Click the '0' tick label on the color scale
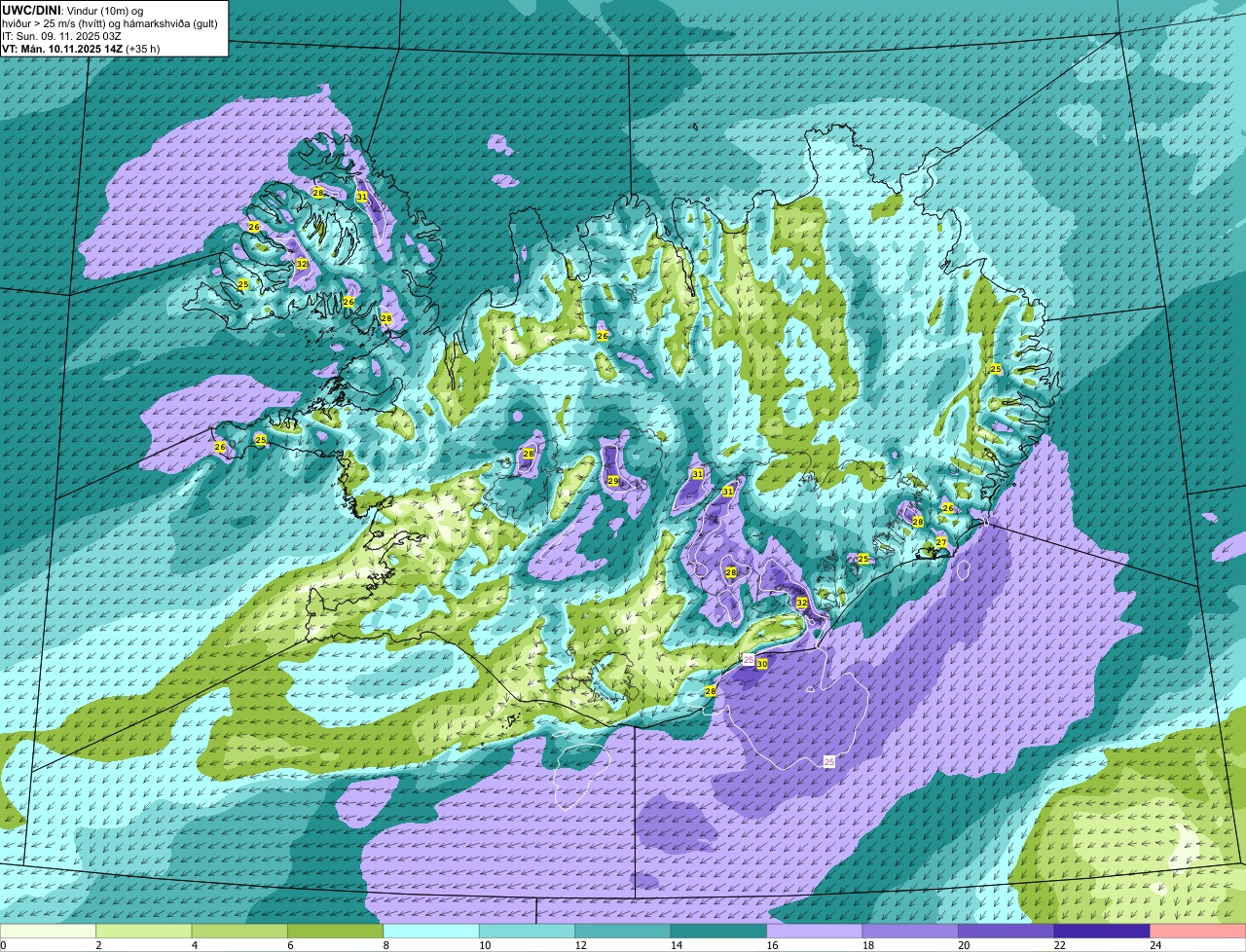Screen dimensions: 1246x952 point(3,944)
